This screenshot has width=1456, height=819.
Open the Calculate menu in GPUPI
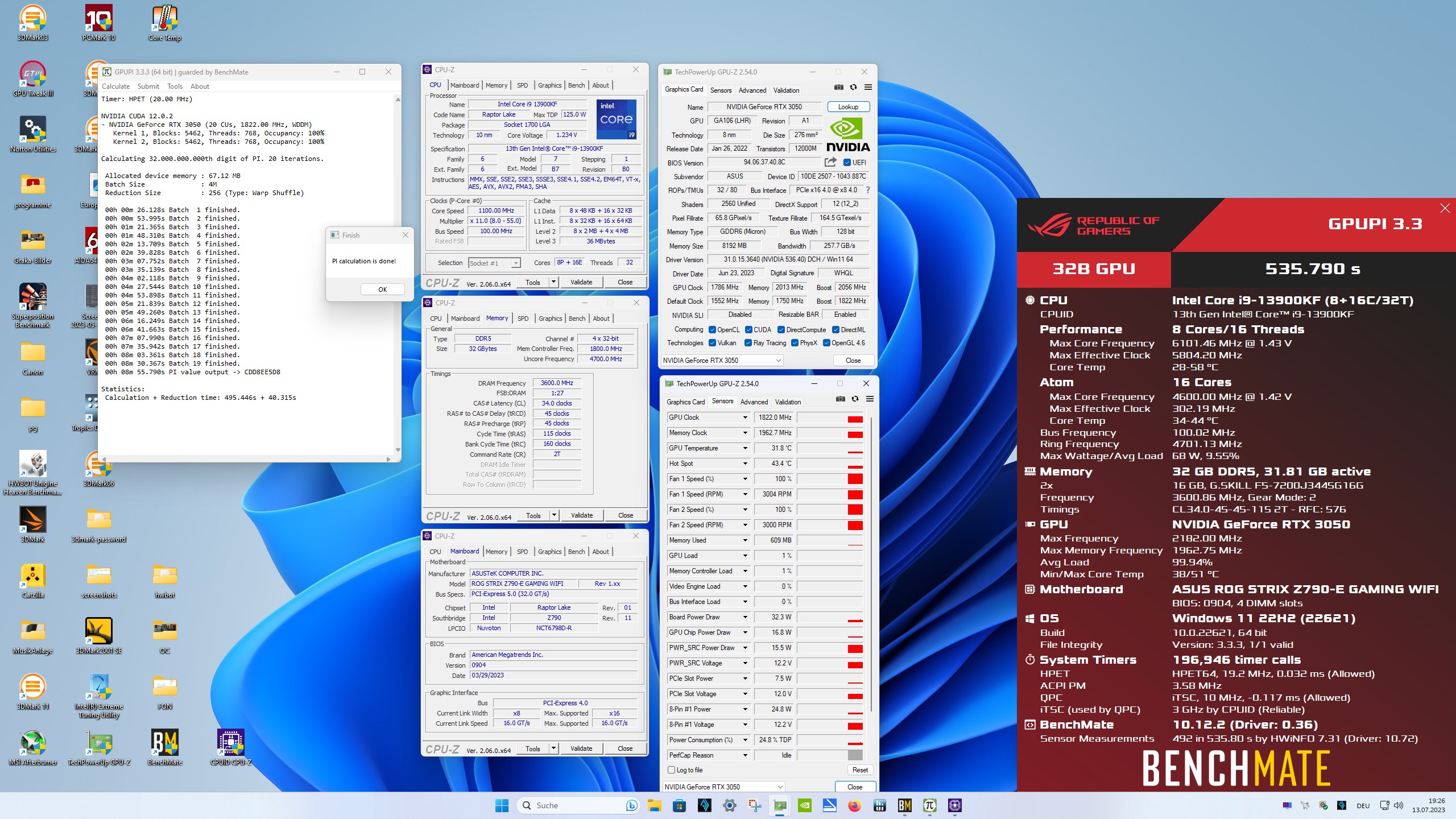[x=115, y=86]
